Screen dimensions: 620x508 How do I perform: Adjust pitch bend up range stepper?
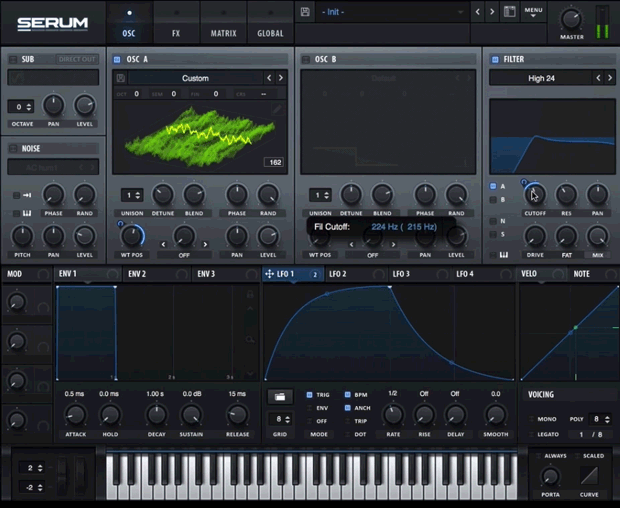click(x=40, y=468)
